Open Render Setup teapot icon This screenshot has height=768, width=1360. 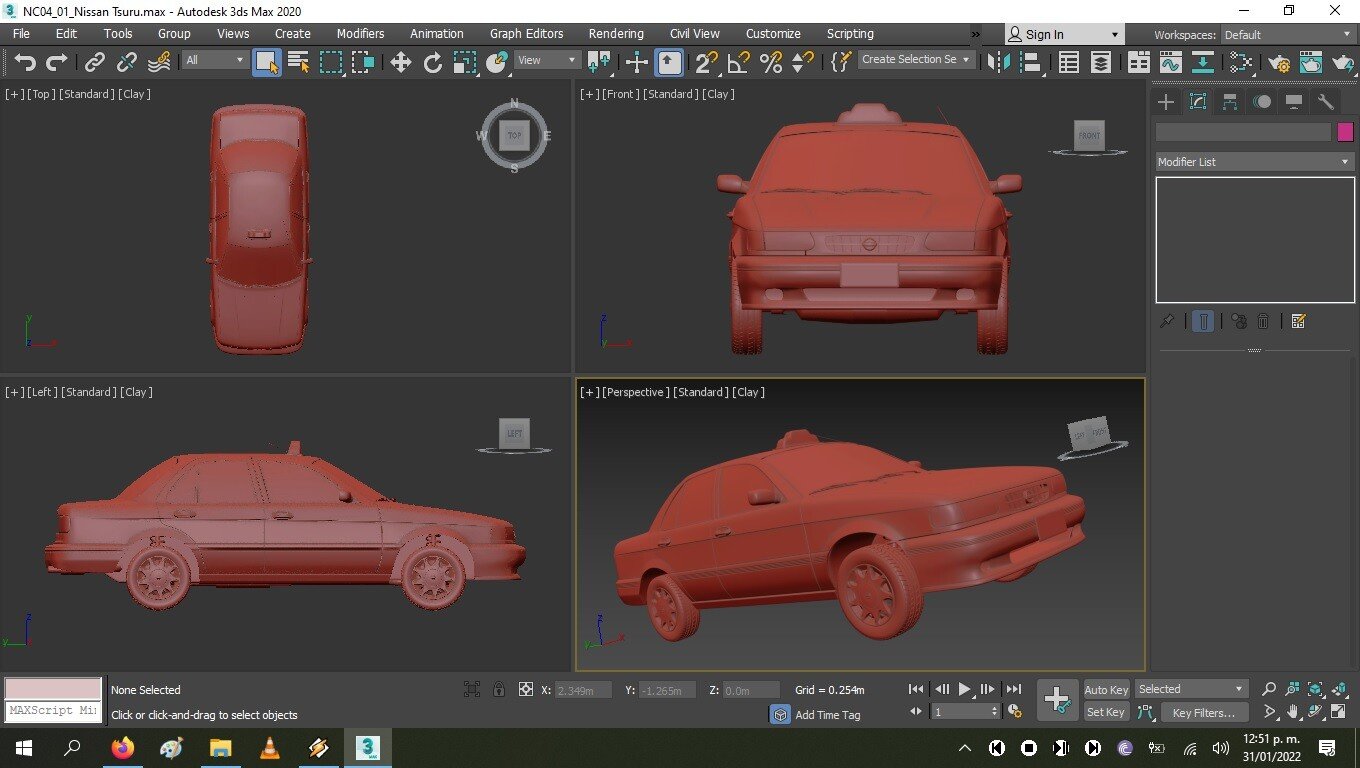[x=1279, y=62]
